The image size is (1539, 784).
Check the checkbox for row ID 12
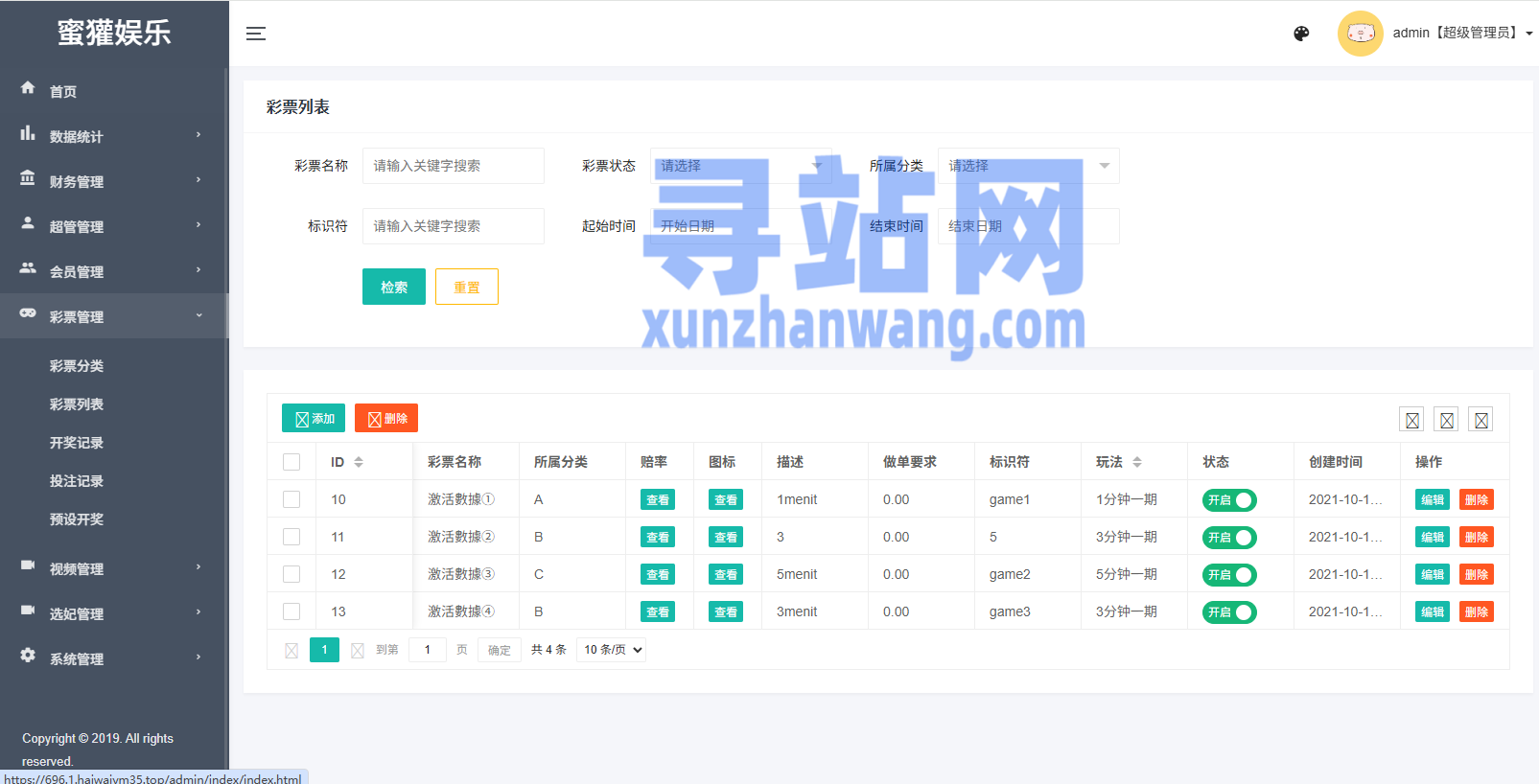point(291,574)
